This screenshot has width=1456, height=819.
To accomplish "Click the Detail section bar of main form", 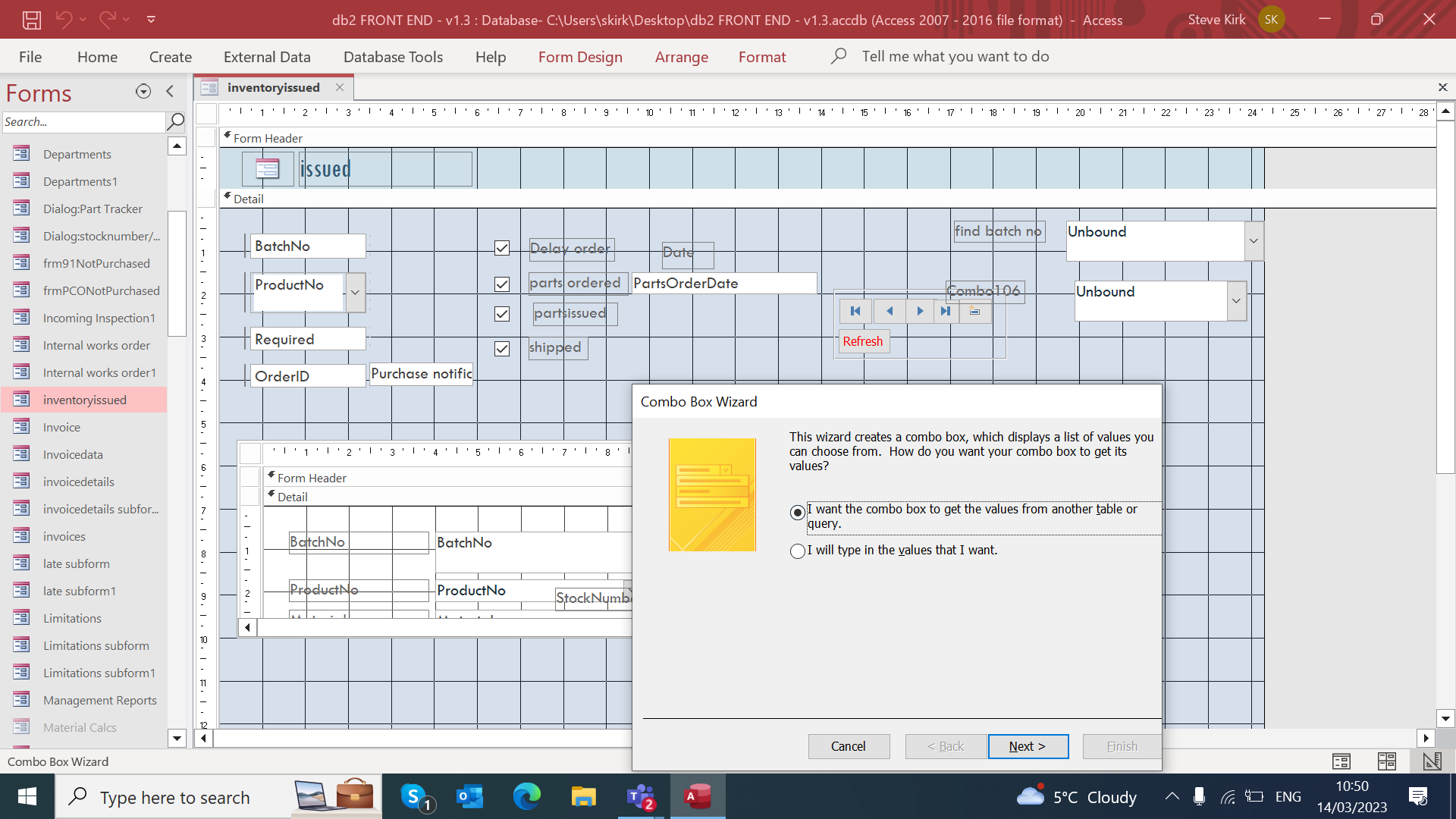I will (827, 199).
